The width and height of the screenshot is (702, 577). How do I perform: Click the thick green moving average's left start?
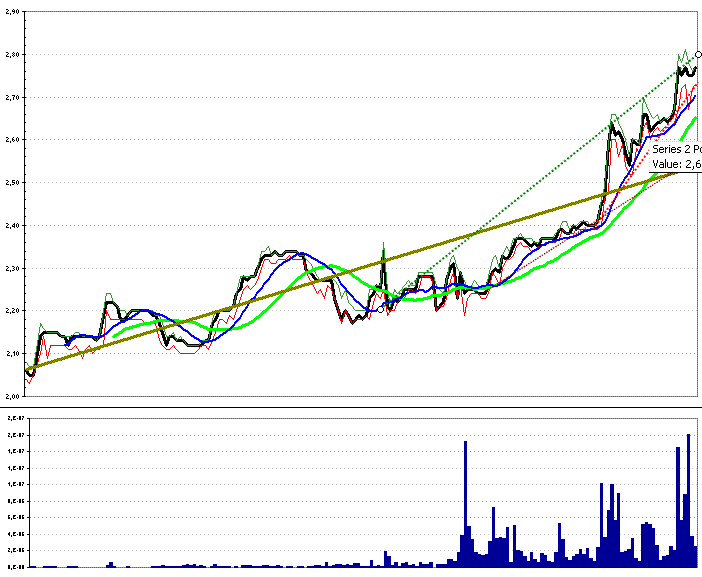point(114,336)
